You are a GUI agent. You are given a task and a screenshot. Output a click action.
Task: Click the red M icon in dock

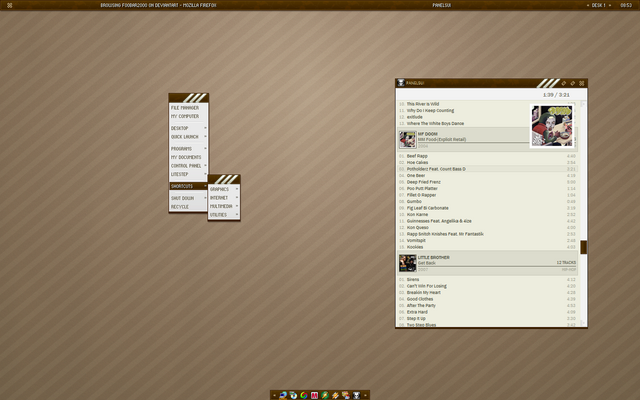[315, 395]
